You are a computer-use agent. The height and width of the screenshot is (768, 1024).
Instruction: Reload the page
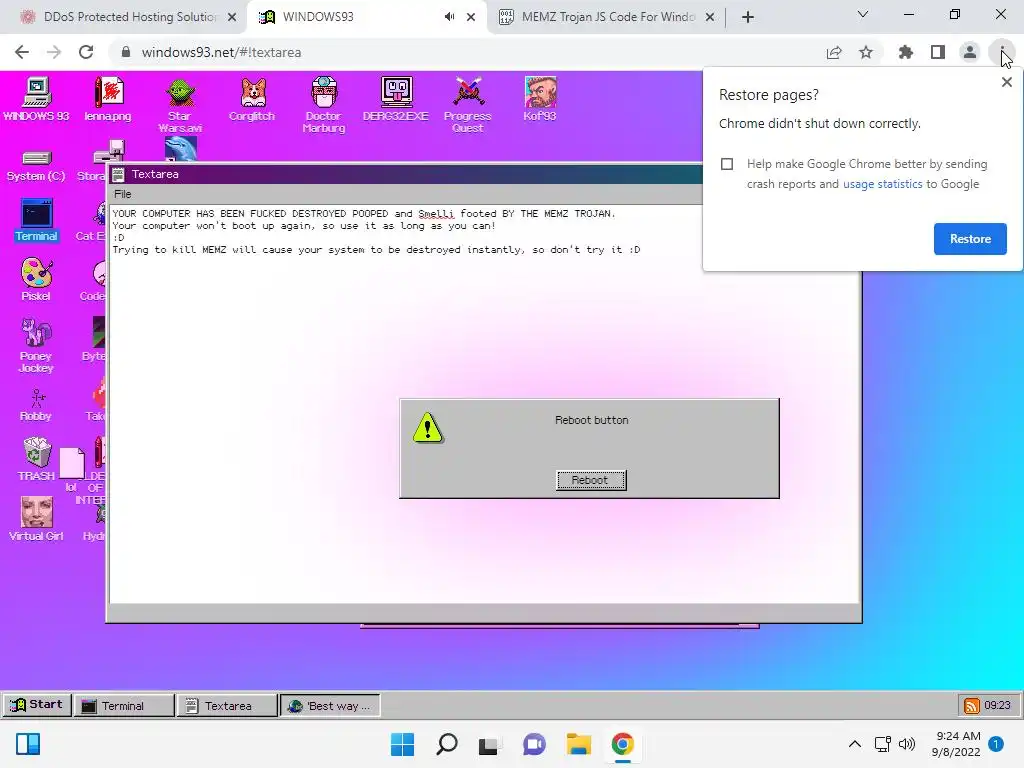(86, 52)
